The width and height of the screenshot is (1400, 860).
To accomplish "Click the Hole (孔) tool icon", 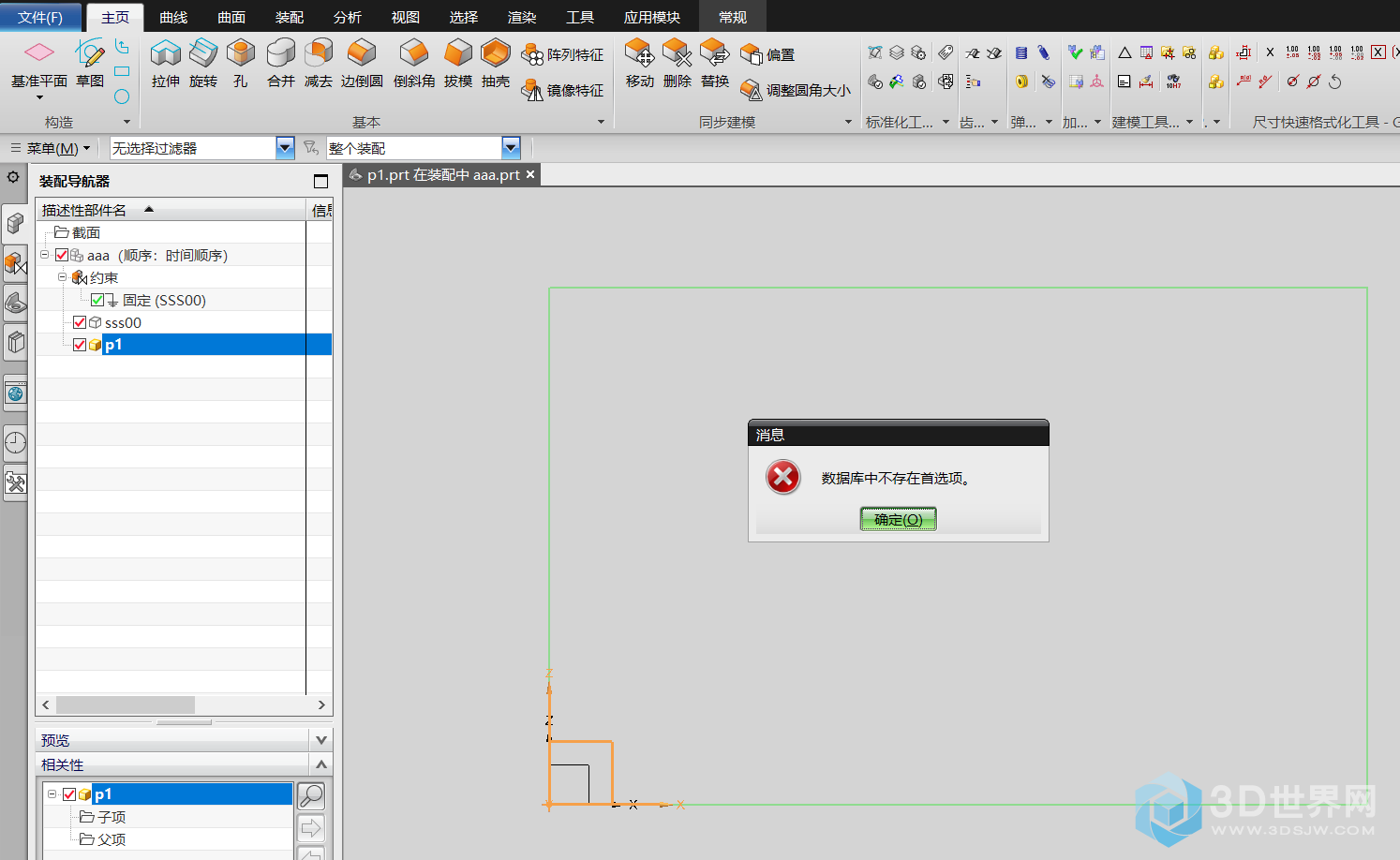I will (241, 52).
